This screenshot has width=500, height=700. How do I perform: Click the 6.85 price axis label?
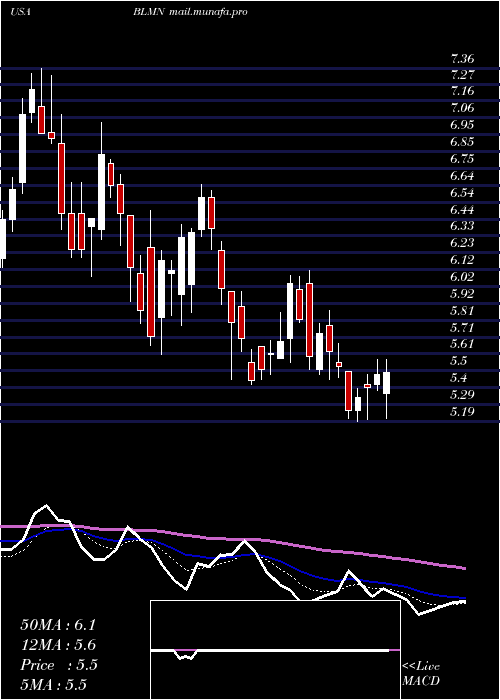(x=462, y=142)
